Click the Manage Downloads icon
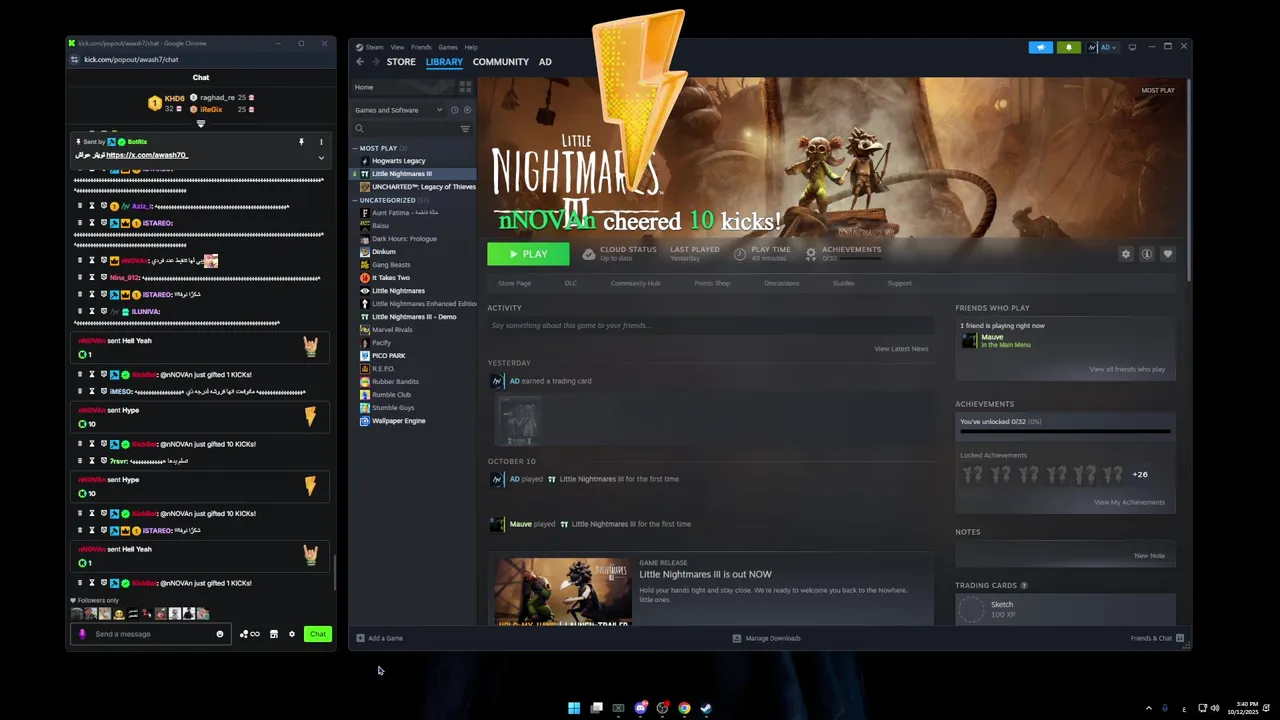Screen dimensions: 1280x720 (737, 638)
